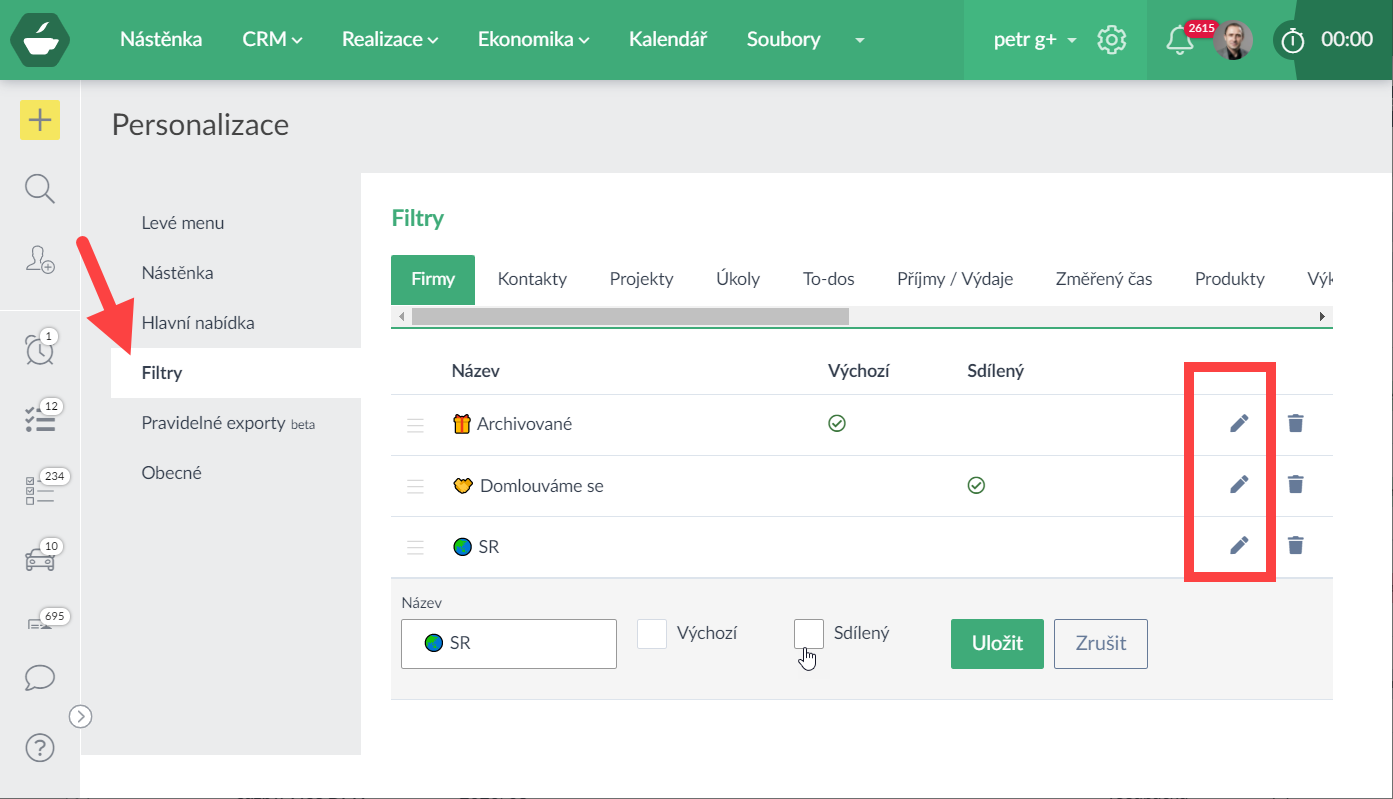Open the alarm clock reminders icon
The image size is (1393, 799).
(40, 349)
